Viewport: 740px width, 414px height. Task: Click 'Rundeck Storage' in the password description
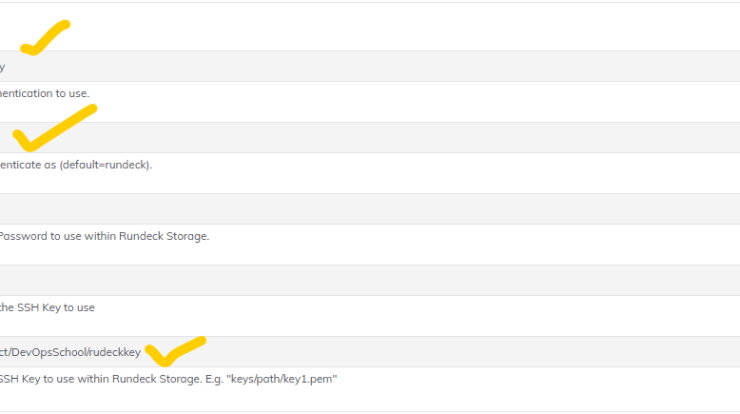point(164,236)
